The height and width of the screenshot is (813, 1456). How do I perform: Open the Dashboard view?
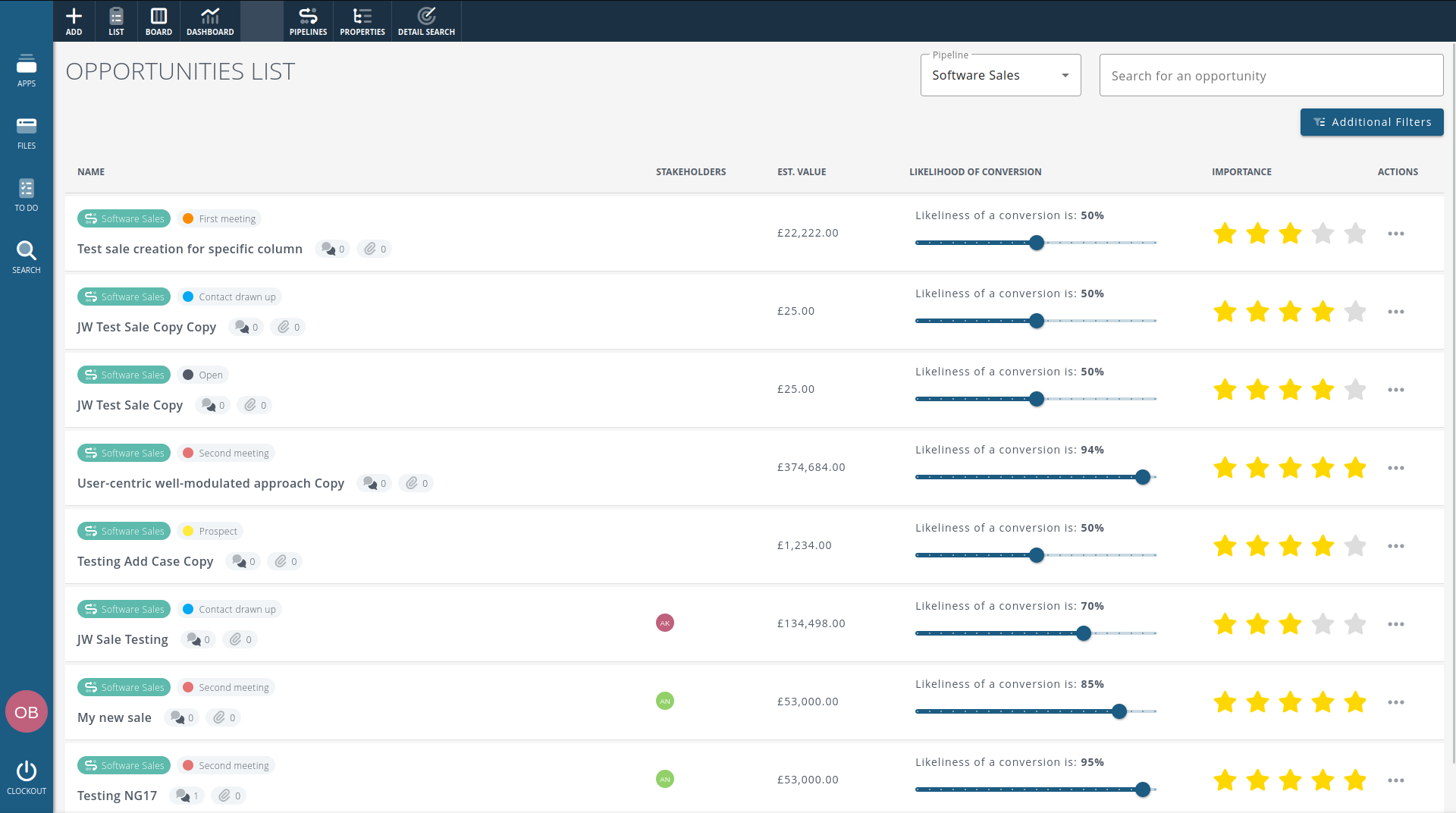[x=210, y=20]
